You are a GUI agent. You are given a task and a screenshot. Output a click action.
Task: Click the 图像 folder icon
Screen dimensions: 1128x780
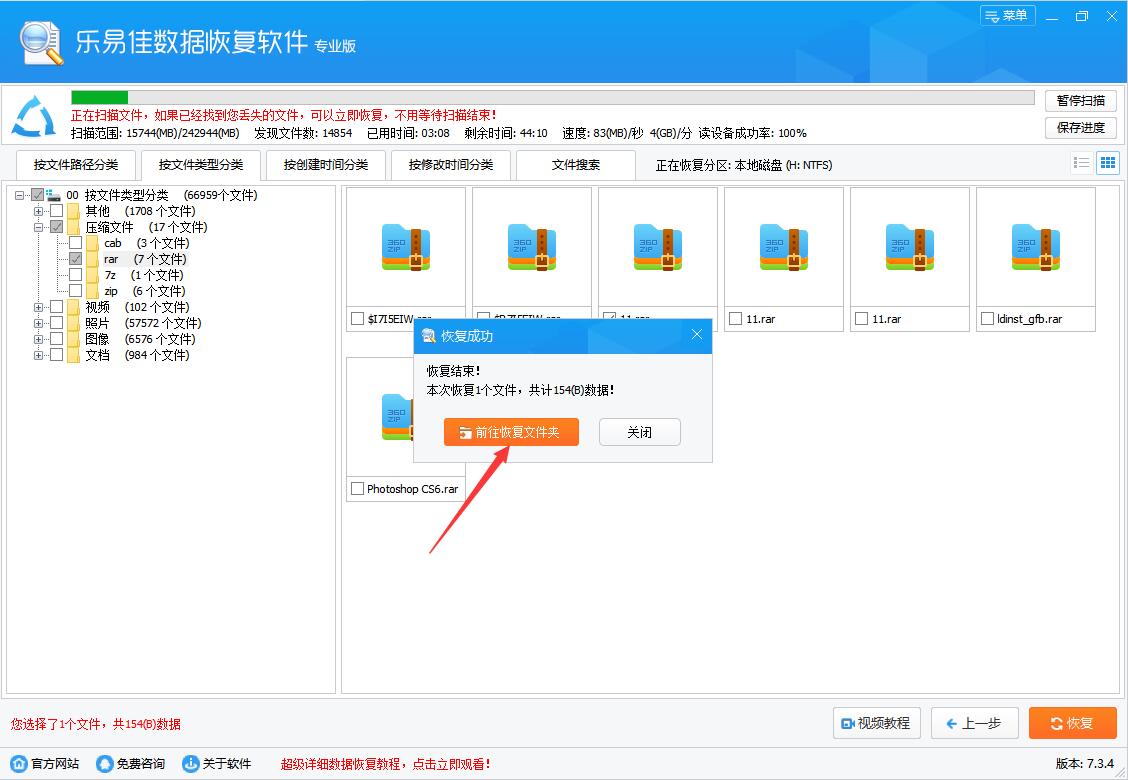coord(73,339)
